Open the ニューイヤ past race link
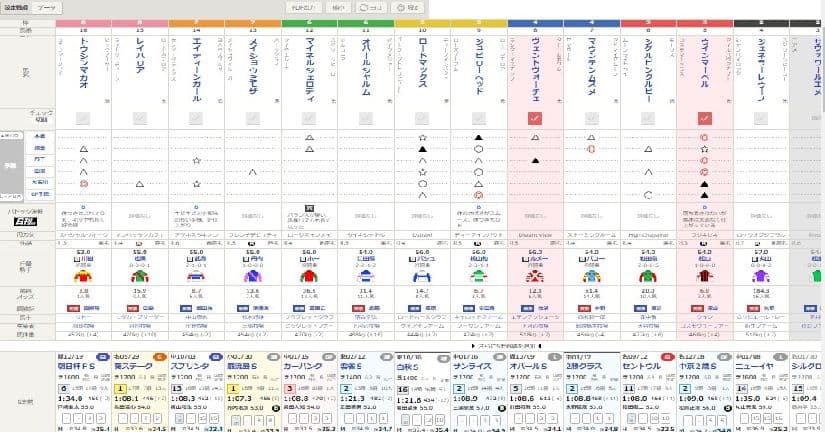Image resolution: width=825 pixels, height=432 pixels. pos(754,366)
